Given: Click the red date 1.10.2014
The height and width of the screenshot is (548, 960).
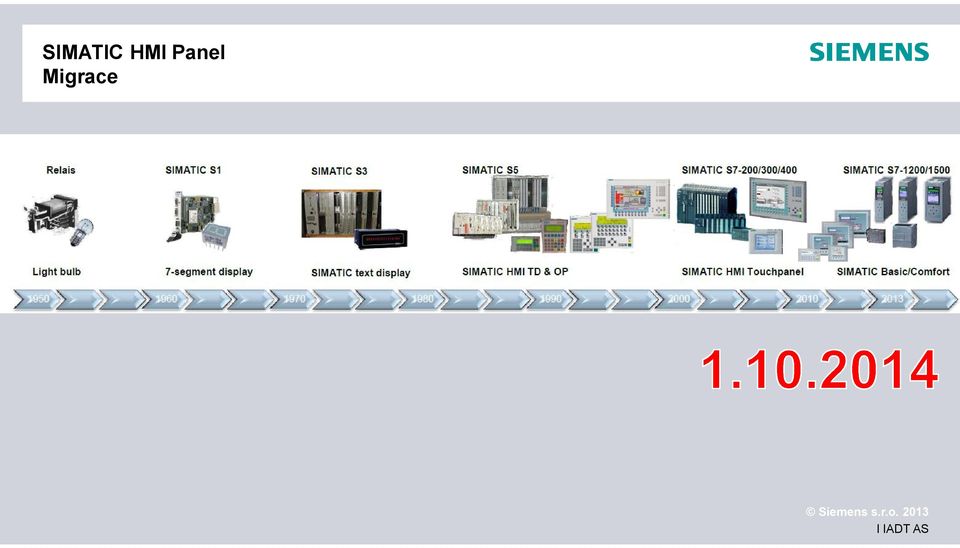Looking at the screenshot, I should pos(819,370).
